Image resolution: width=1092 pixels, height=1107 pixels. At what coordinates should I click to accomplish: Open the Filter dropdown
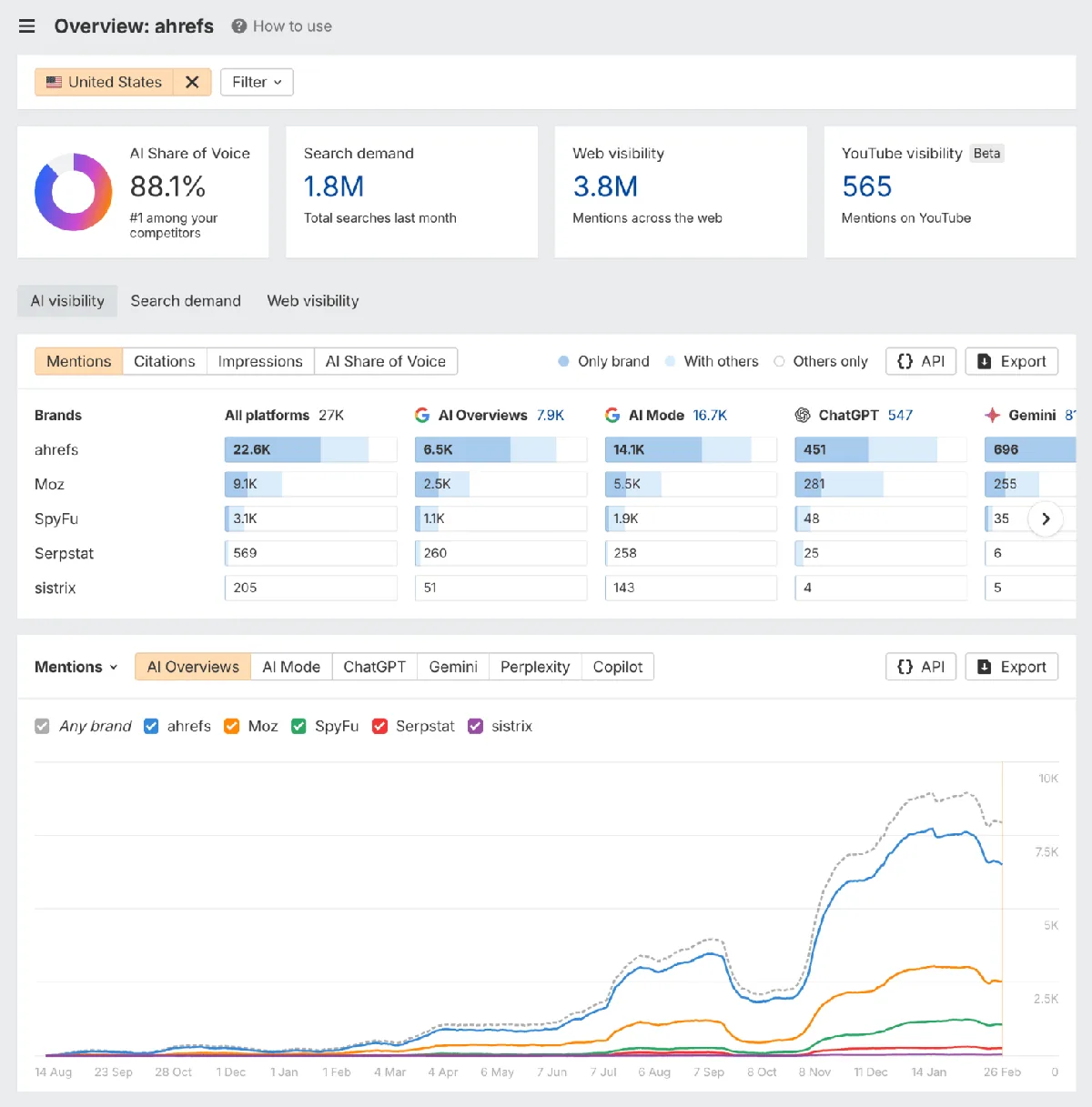click(257, 82)
